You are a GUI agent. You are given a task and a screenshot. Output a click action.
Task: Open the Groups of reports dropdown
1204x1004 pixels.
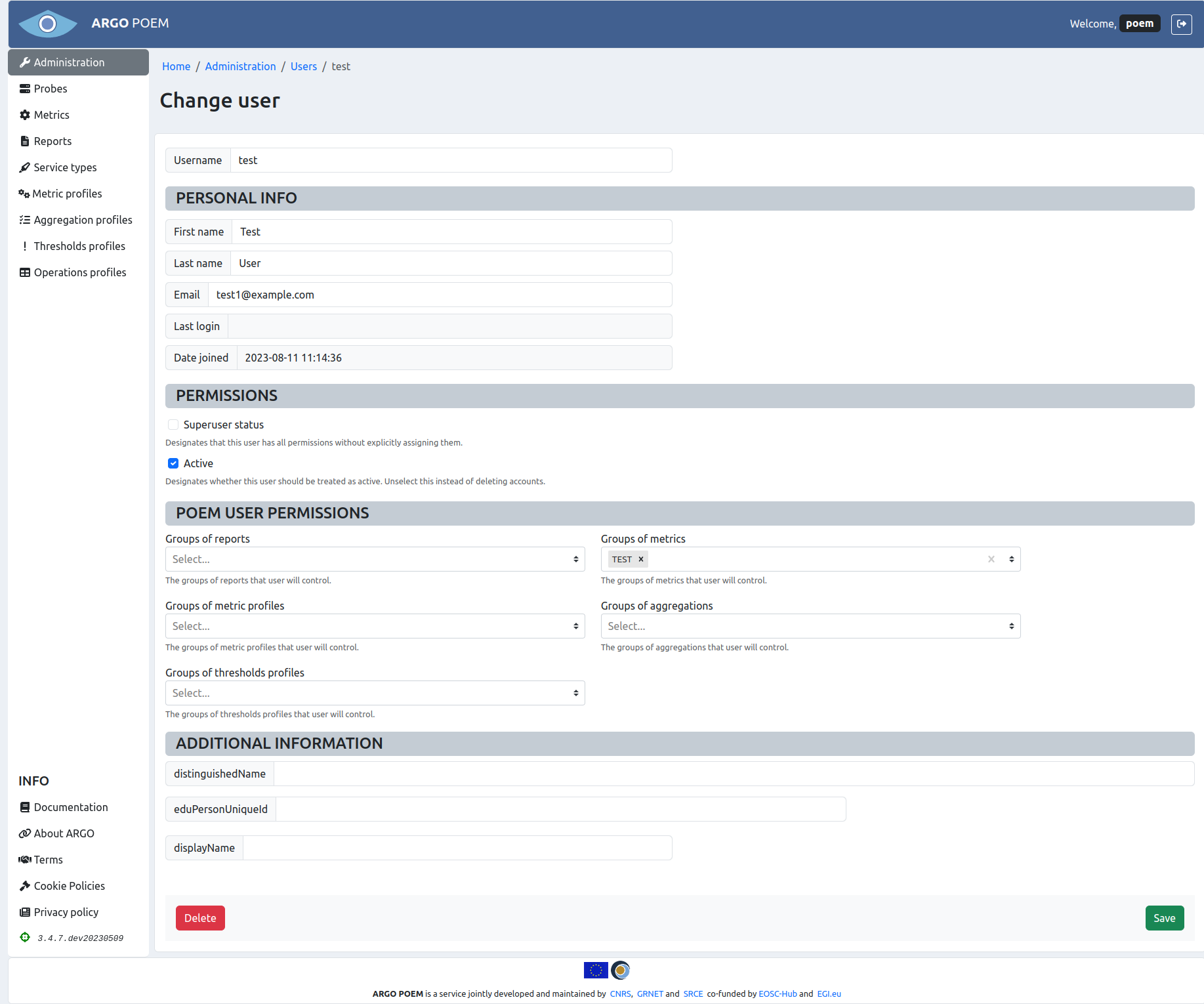(x=375, y=559)
